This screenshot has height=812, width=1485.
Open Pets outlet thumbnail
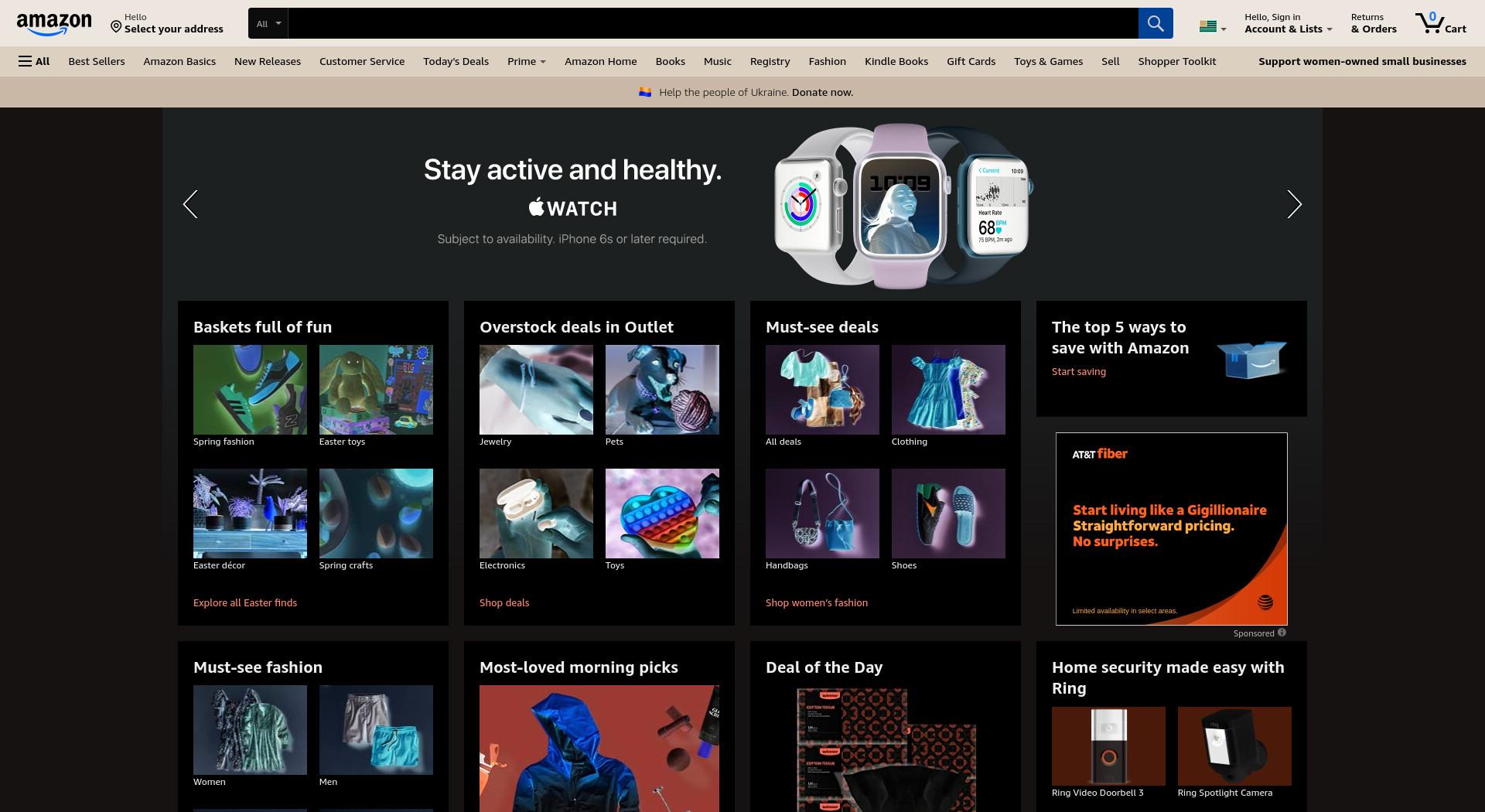(x=662, y=390)
